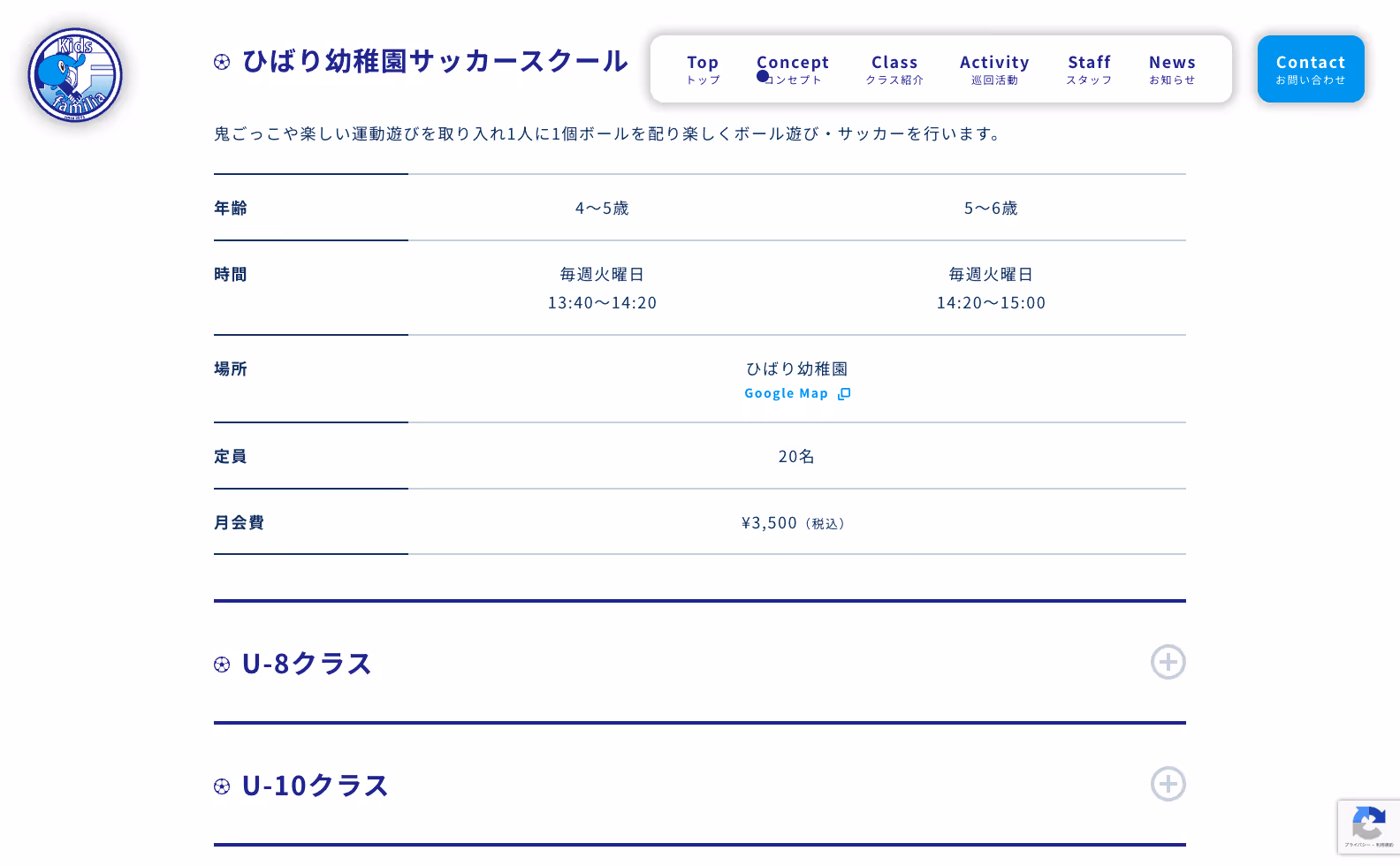Click the Kids Familia logo
Screen dimensions: 1400x866
75,75
